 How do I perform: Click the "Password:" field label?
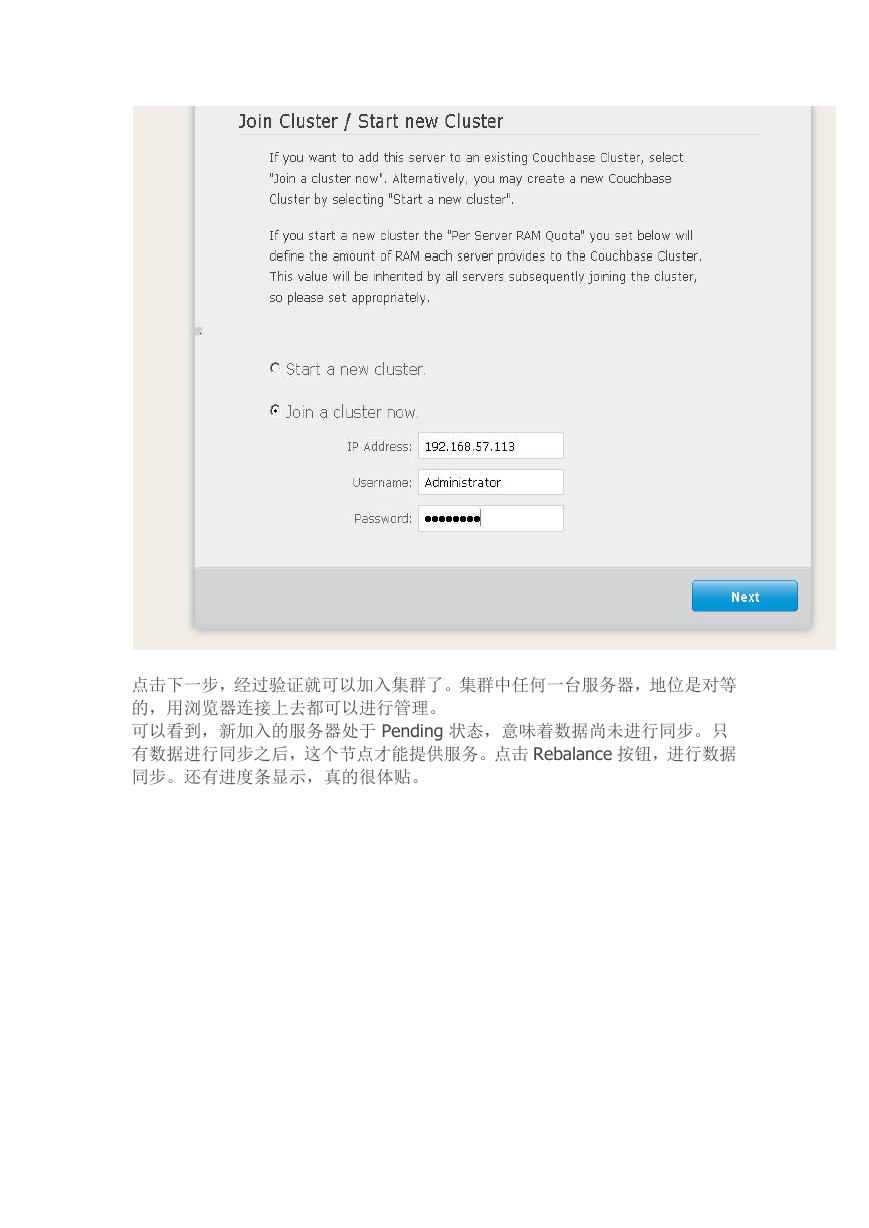tap(383, 519)
